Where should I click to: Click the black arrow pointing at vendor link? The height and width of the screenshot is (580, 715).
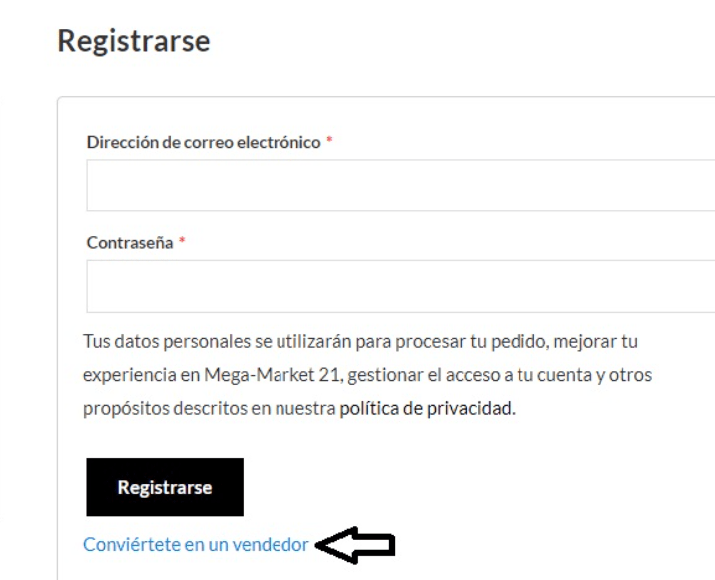pos(355,545)
